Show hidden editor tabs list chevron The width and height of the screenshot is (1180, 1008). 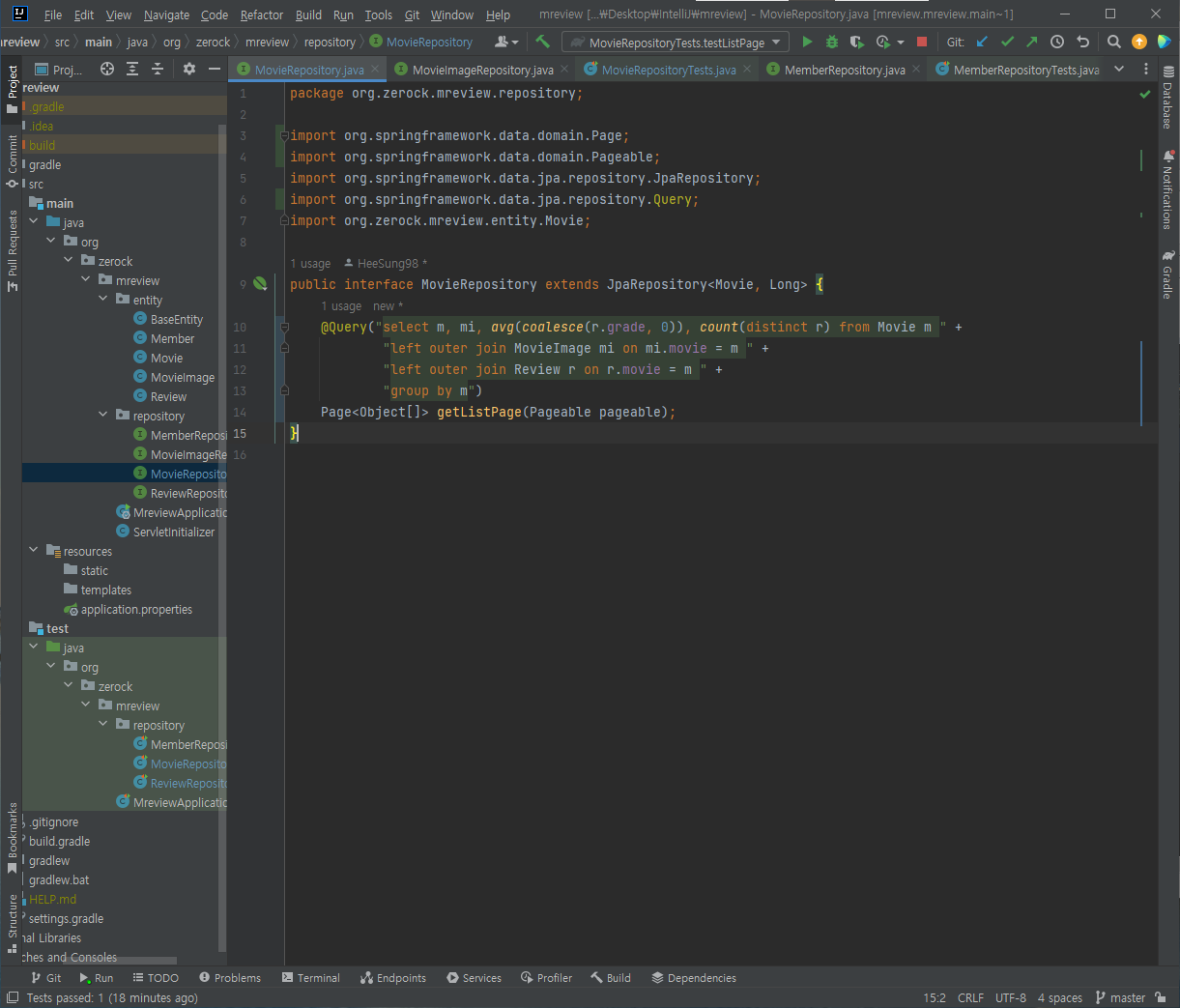(1119, 70)
